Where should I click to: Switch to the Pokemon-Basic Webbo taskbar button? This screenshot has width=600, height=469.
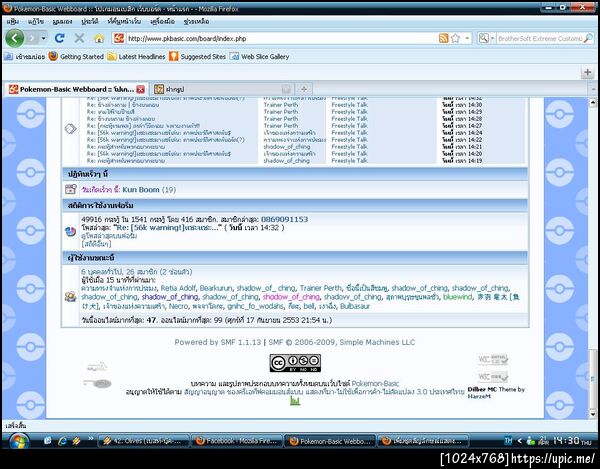[330, 441]
